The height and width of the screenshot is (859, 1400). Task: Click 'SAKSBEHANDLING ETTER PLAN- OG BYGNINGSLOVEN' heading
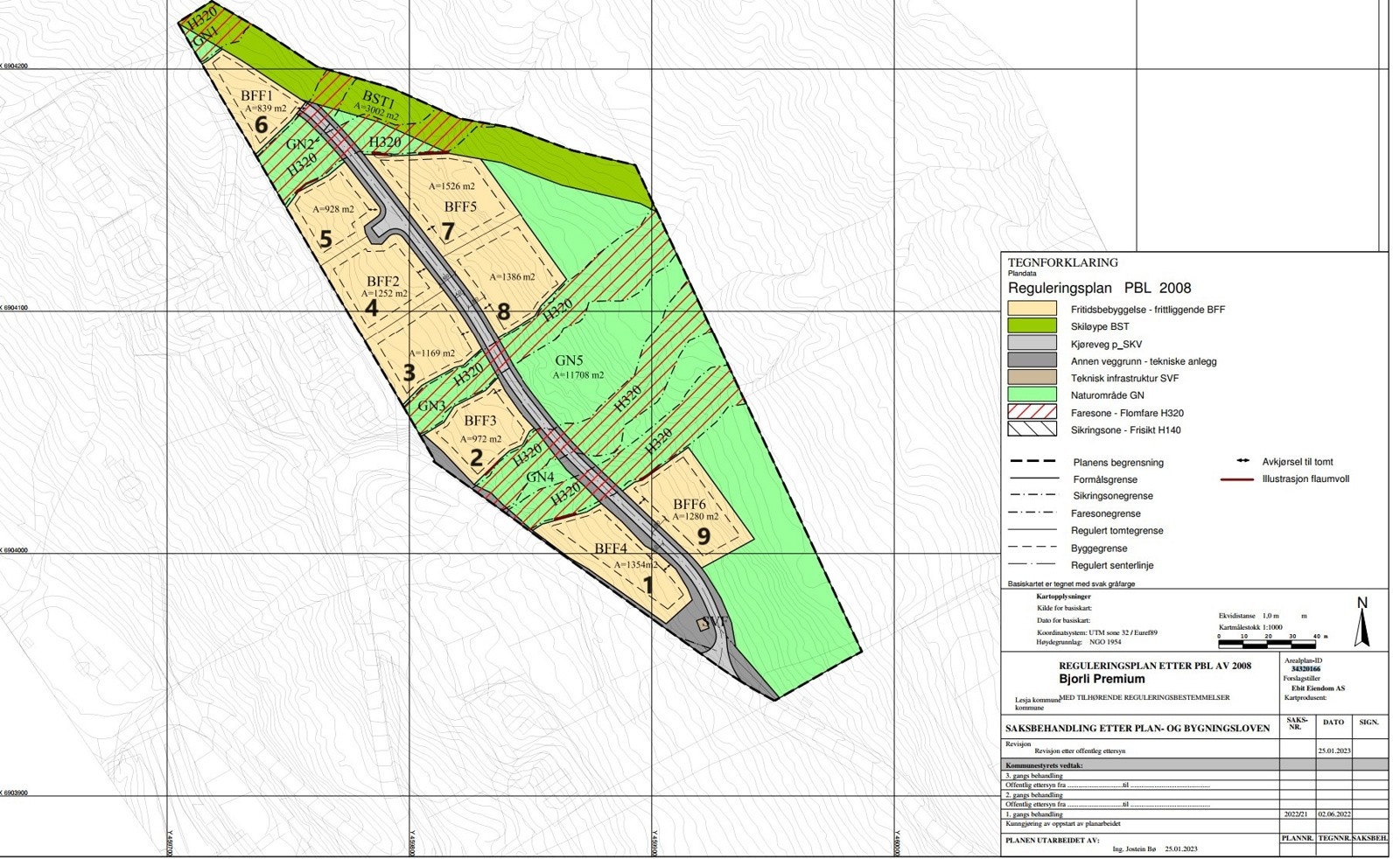pyautogui.click(x=1137, y=728)
